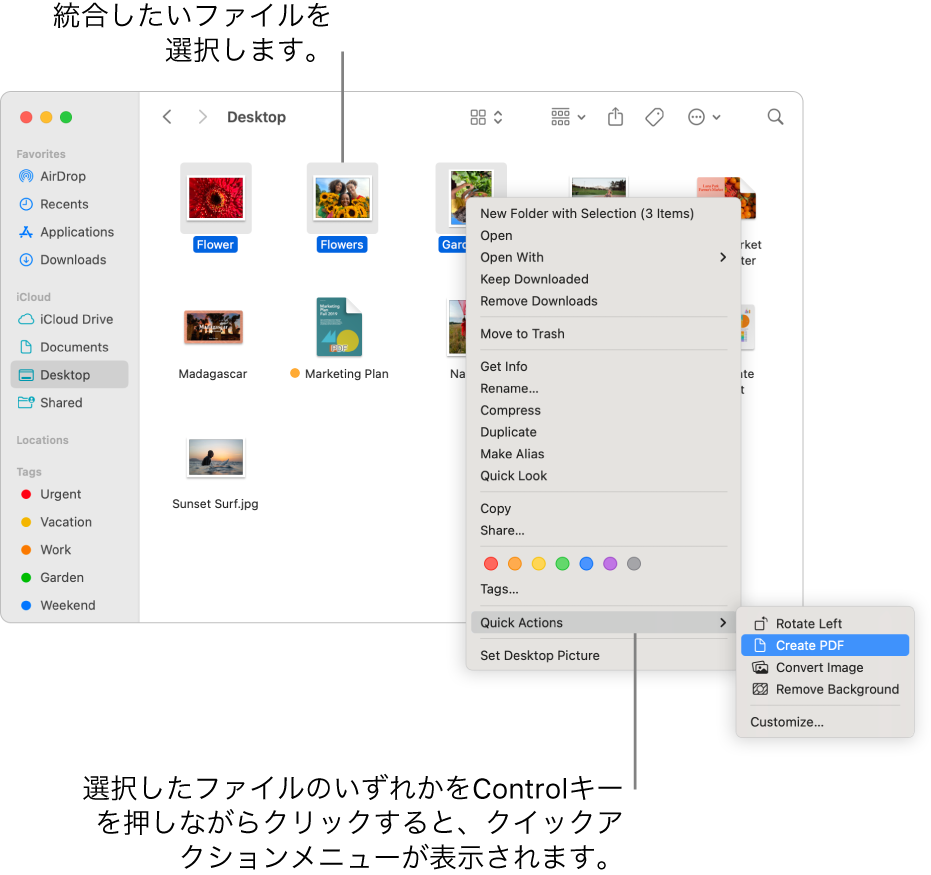Image resolution: width=931 pixels, height=875 pixels.
Task: Select the Flowers image thumbnail
Action: point(342,198)
